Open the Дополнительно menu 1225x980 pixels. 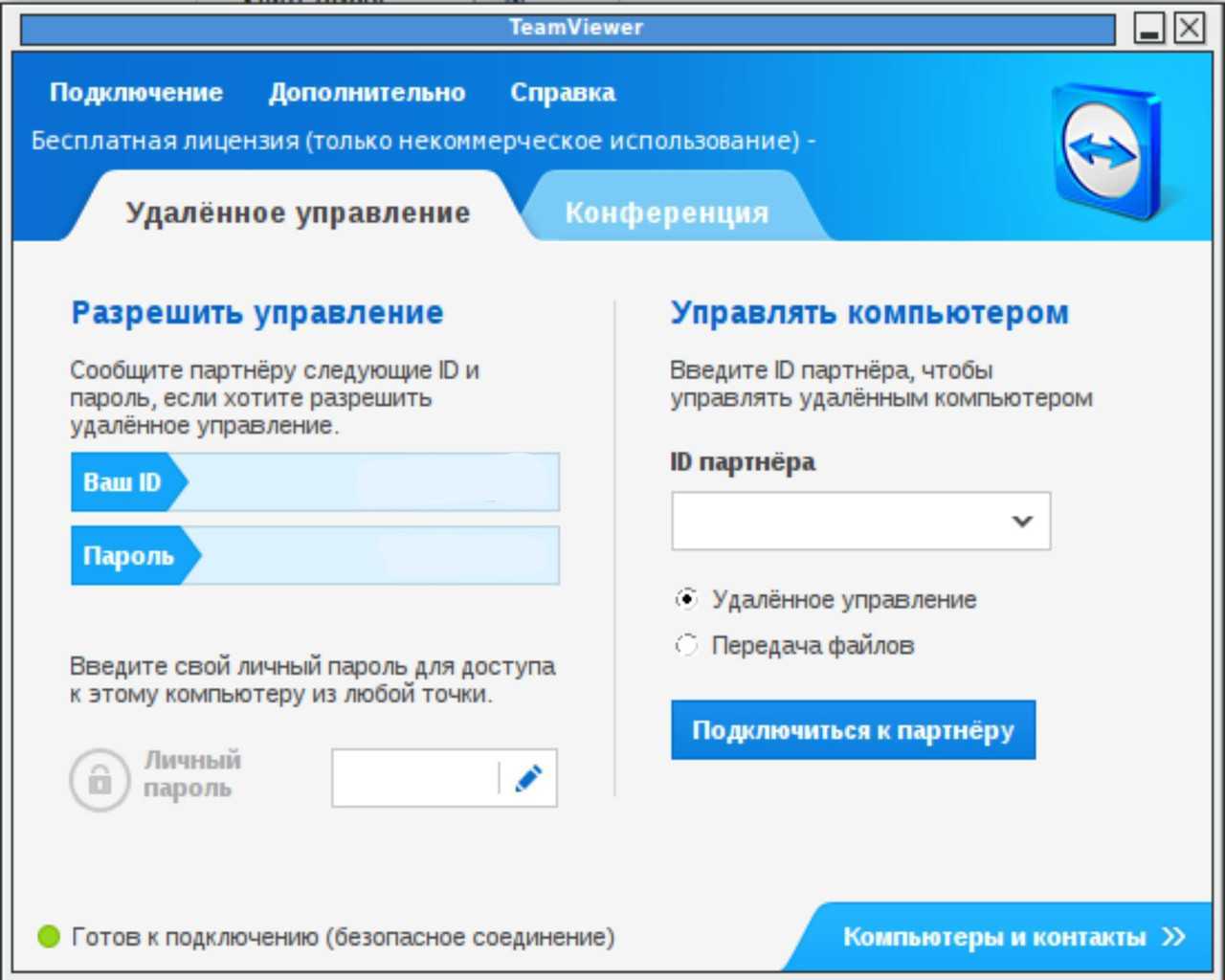click(x=367, y=92)
